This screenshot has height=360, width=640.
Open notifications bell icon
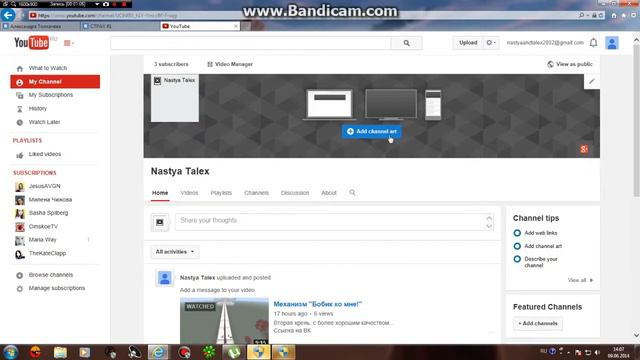pos(593,42)
